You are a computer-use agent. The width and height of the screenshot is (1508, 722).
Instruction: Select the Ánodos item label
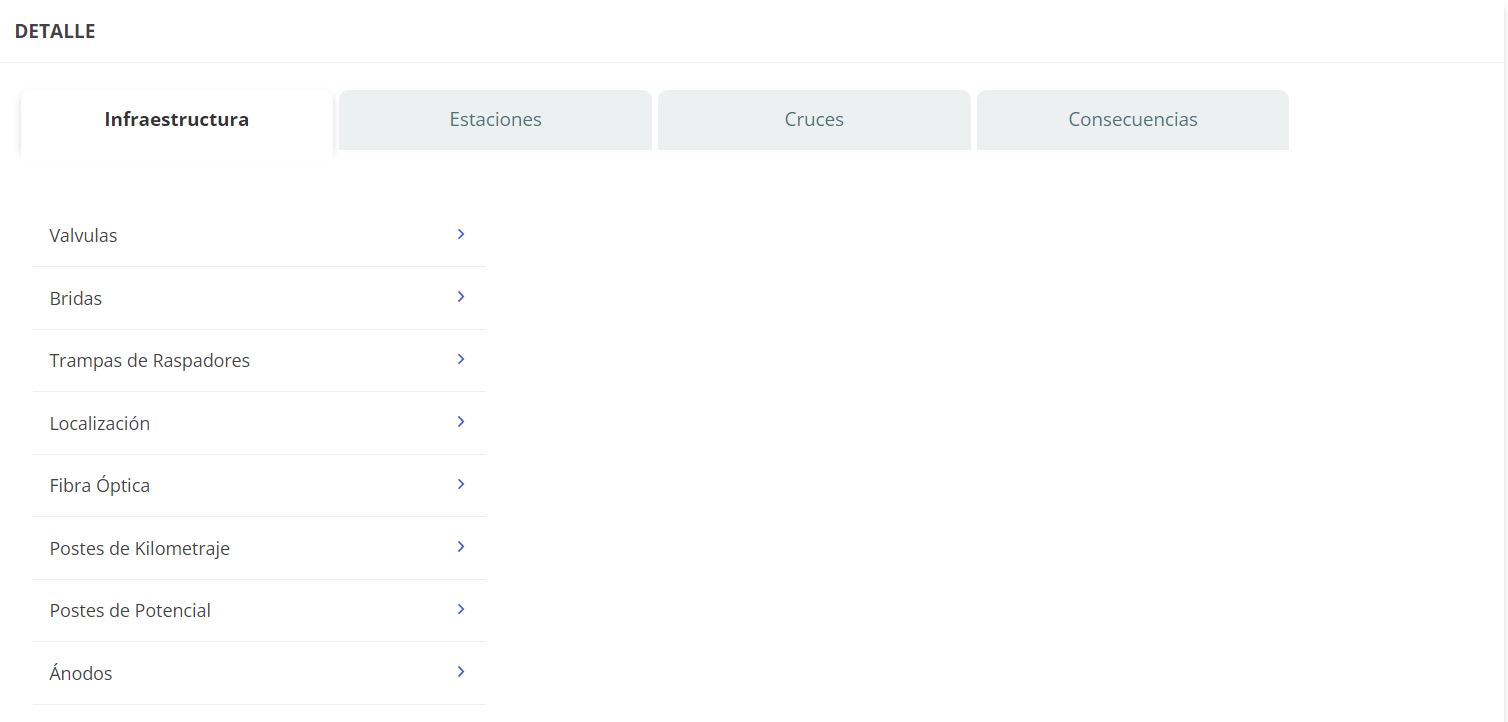[81, 674]
